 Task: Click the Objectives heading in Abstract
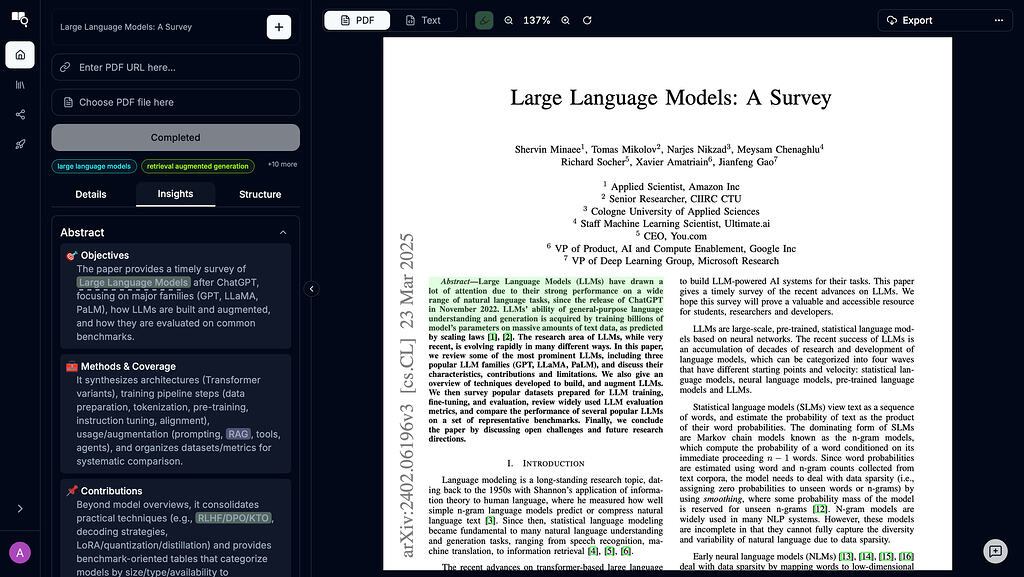(104, 255)
